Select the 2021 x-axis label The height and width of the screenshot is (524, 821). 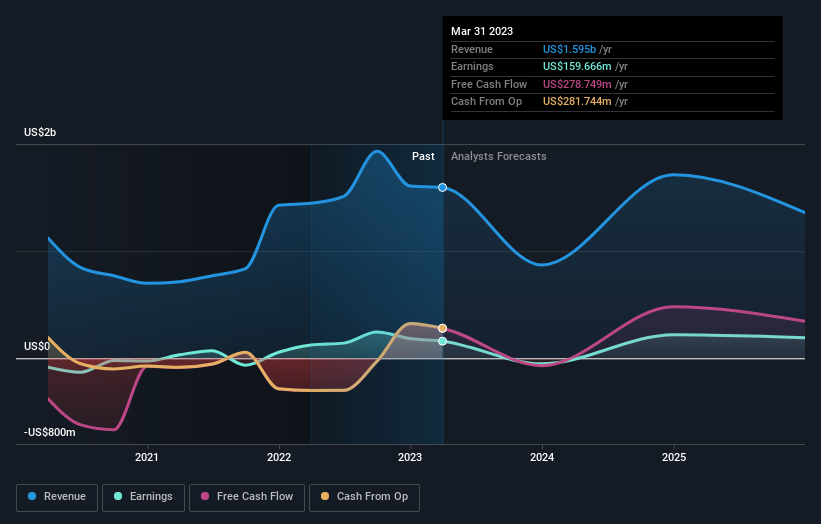[147, 458]
